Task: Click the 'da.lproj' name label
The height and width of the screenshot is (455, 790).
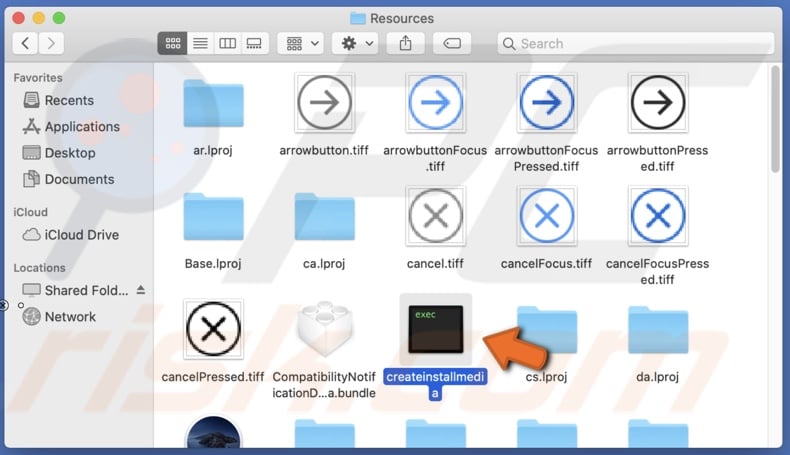Action: pyautogui.click(x=657, y=377)
